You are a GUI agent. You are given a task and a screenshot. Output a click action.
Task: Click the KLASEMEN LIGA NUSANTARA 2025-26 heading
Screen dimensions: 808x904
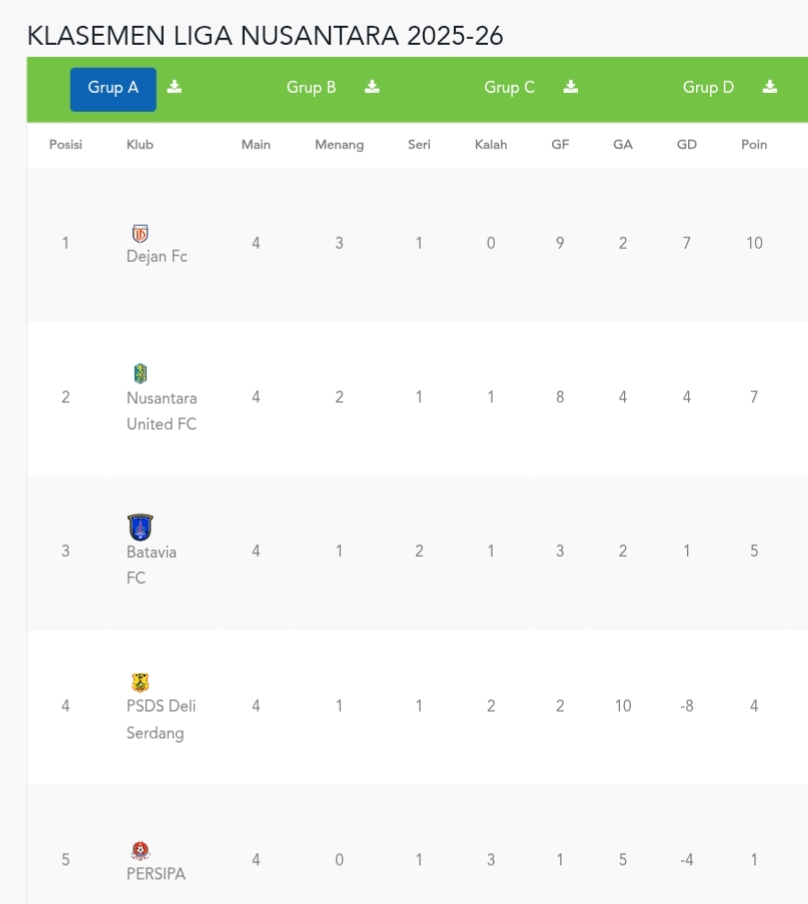point(265,36)
